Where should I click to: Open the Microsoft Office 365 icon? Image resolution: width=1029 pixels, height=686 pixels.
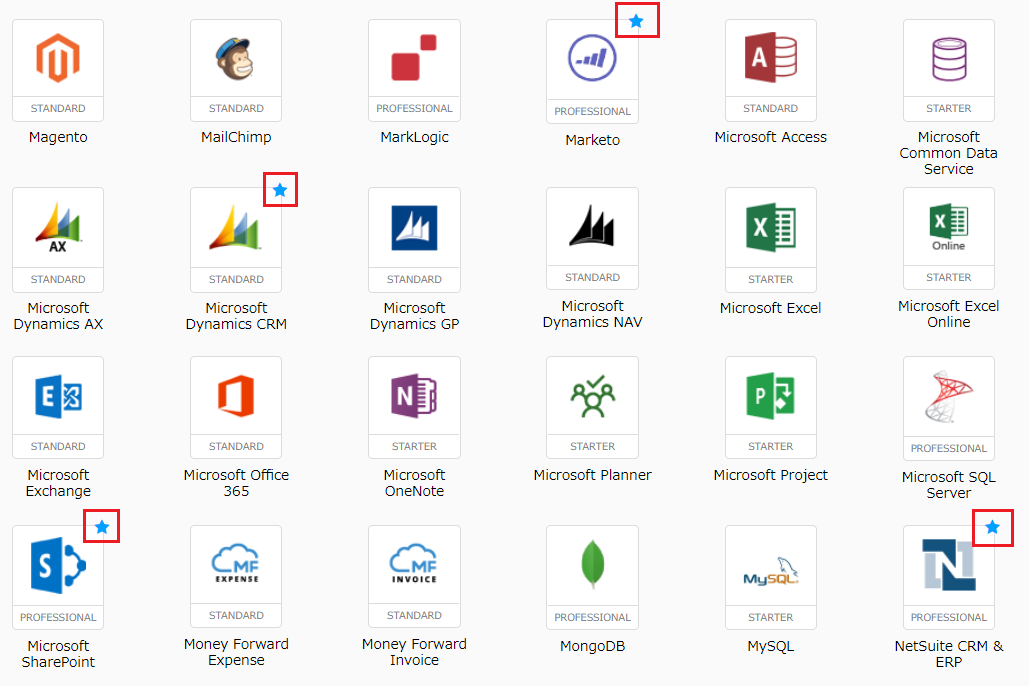click(x=236, y=396)
